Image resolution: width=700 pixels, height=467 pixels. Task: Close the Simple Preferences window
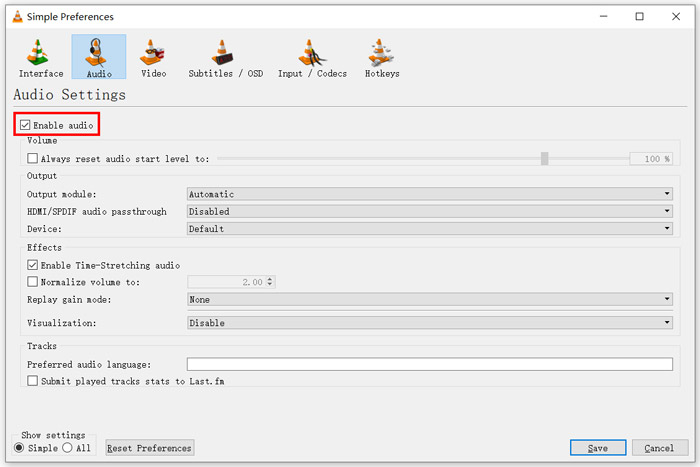click(x=676, y=17)
